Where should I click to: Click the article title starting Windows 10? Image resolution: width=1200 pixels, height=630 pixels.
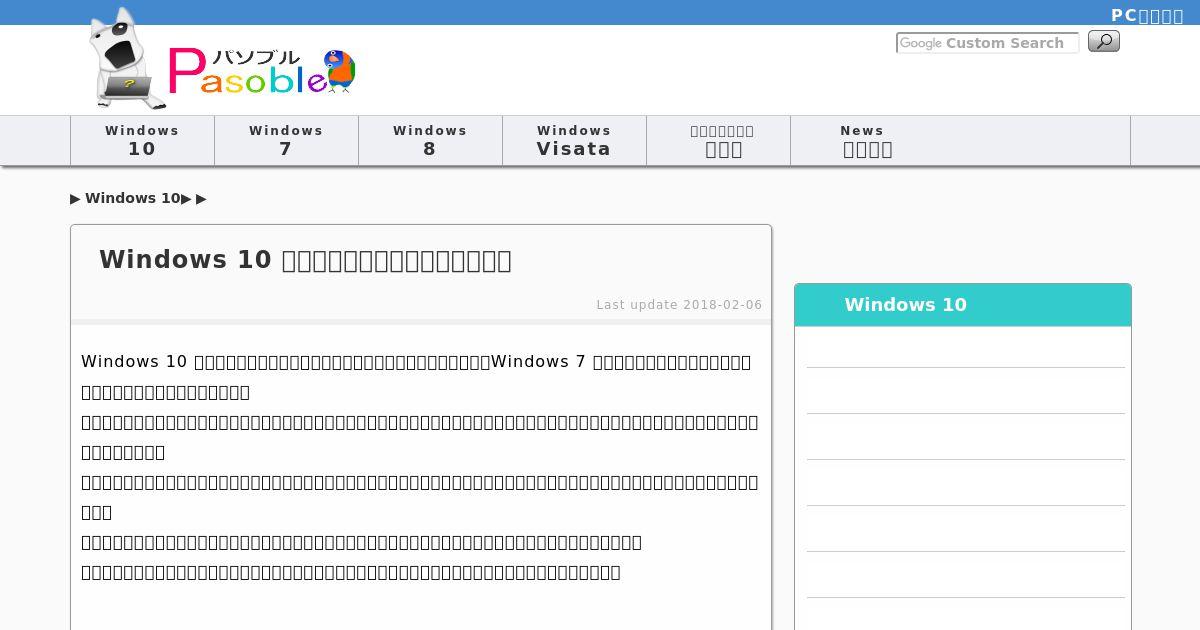coord(305,260)
